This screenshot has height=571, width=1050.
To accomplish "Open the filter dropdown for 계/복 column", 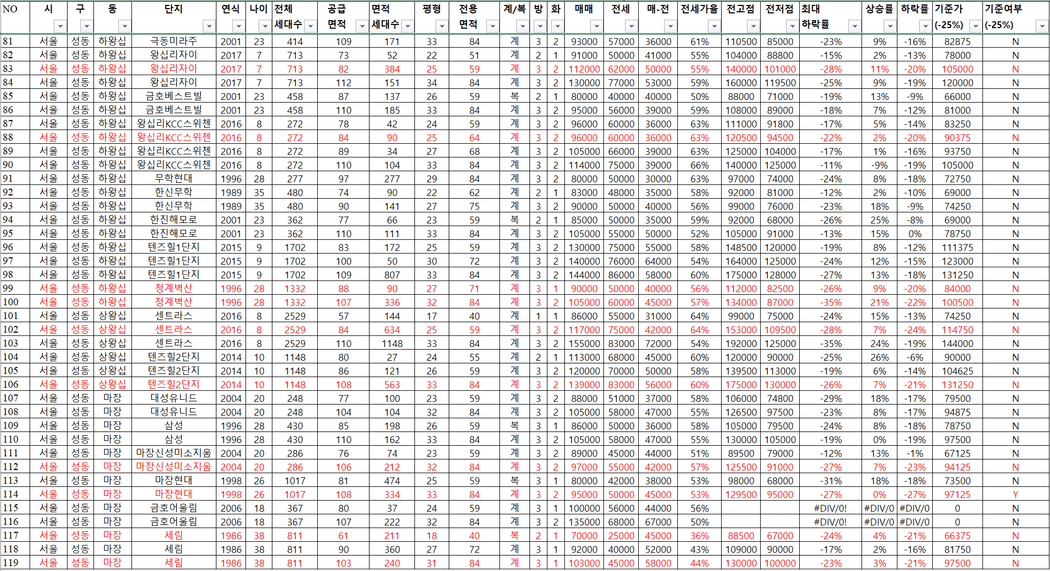I will (x=522, y=26).
